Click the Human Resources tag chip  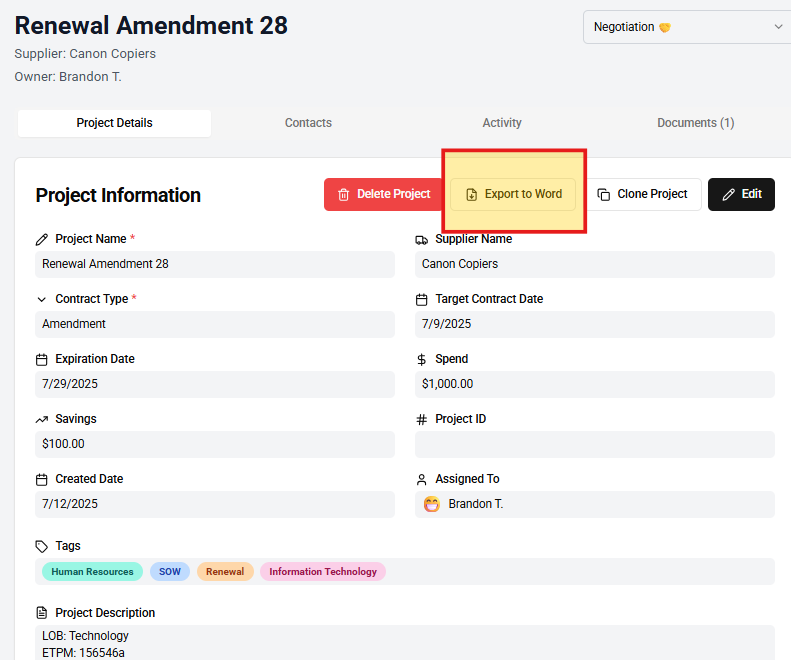tap(92, 572)
